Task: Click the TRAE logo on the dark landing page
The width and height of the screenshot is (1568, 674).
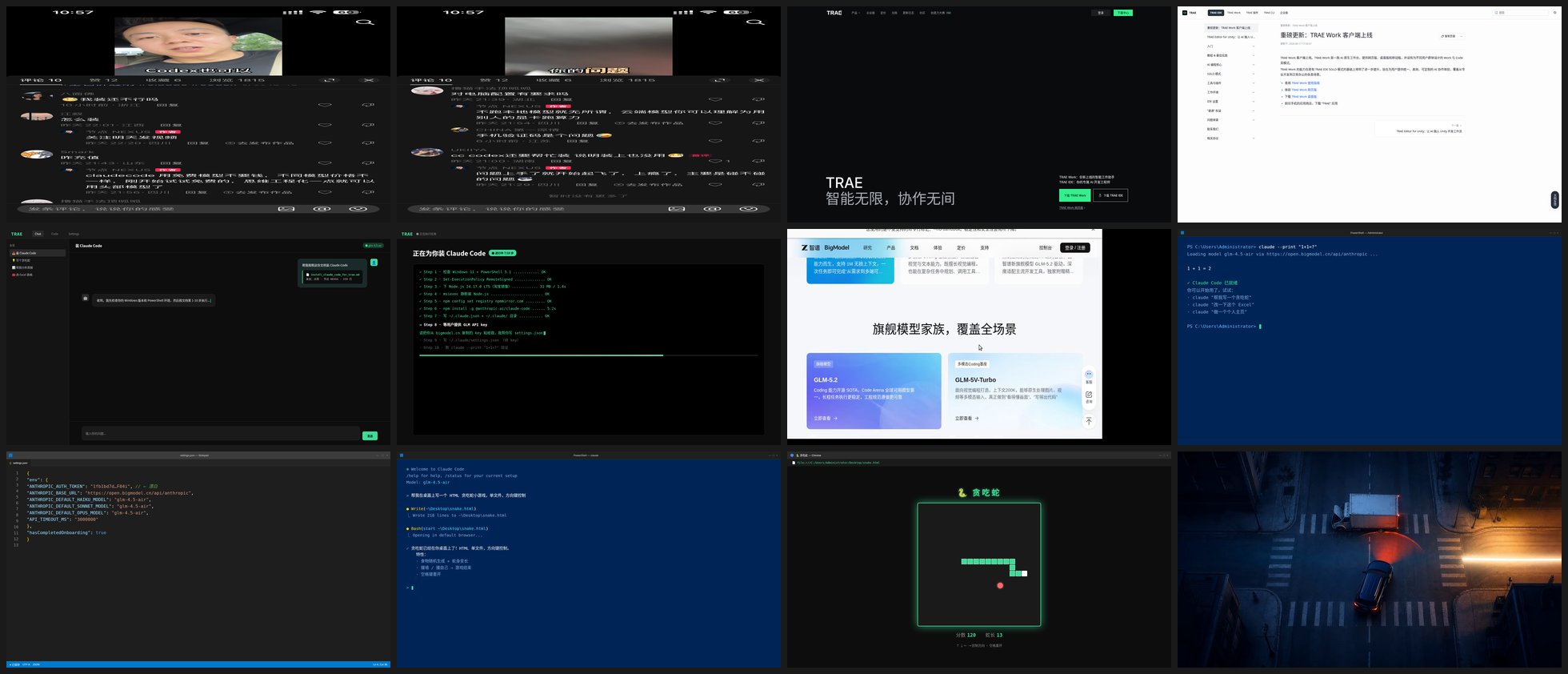Action: click(834, 13)
